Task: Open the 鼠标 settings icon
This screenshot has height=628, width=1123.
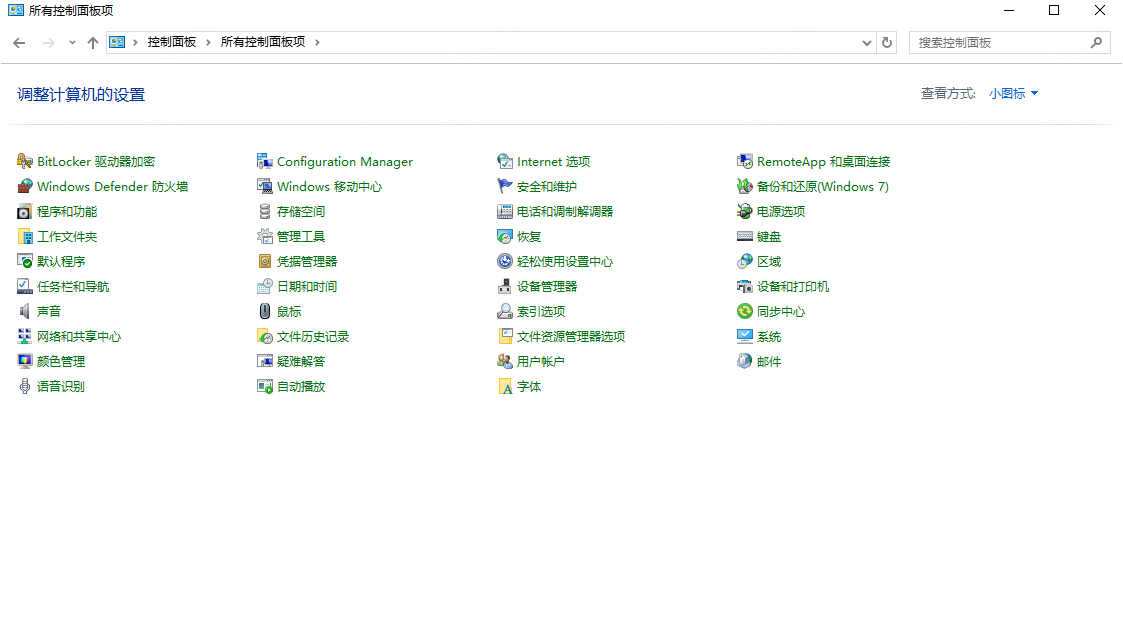Action: point(265,311)
